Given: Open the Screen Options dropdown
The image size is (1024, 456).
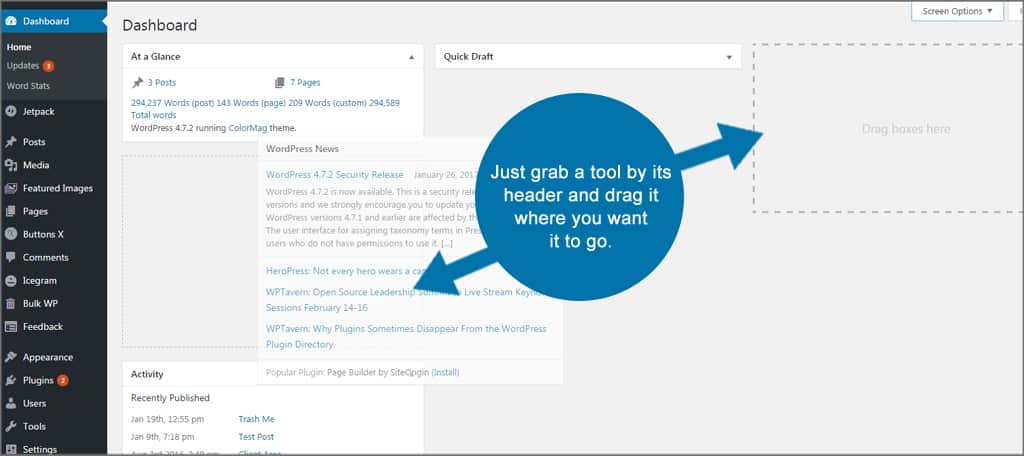Looking at the screenshot, I should (x=957, y=11).
